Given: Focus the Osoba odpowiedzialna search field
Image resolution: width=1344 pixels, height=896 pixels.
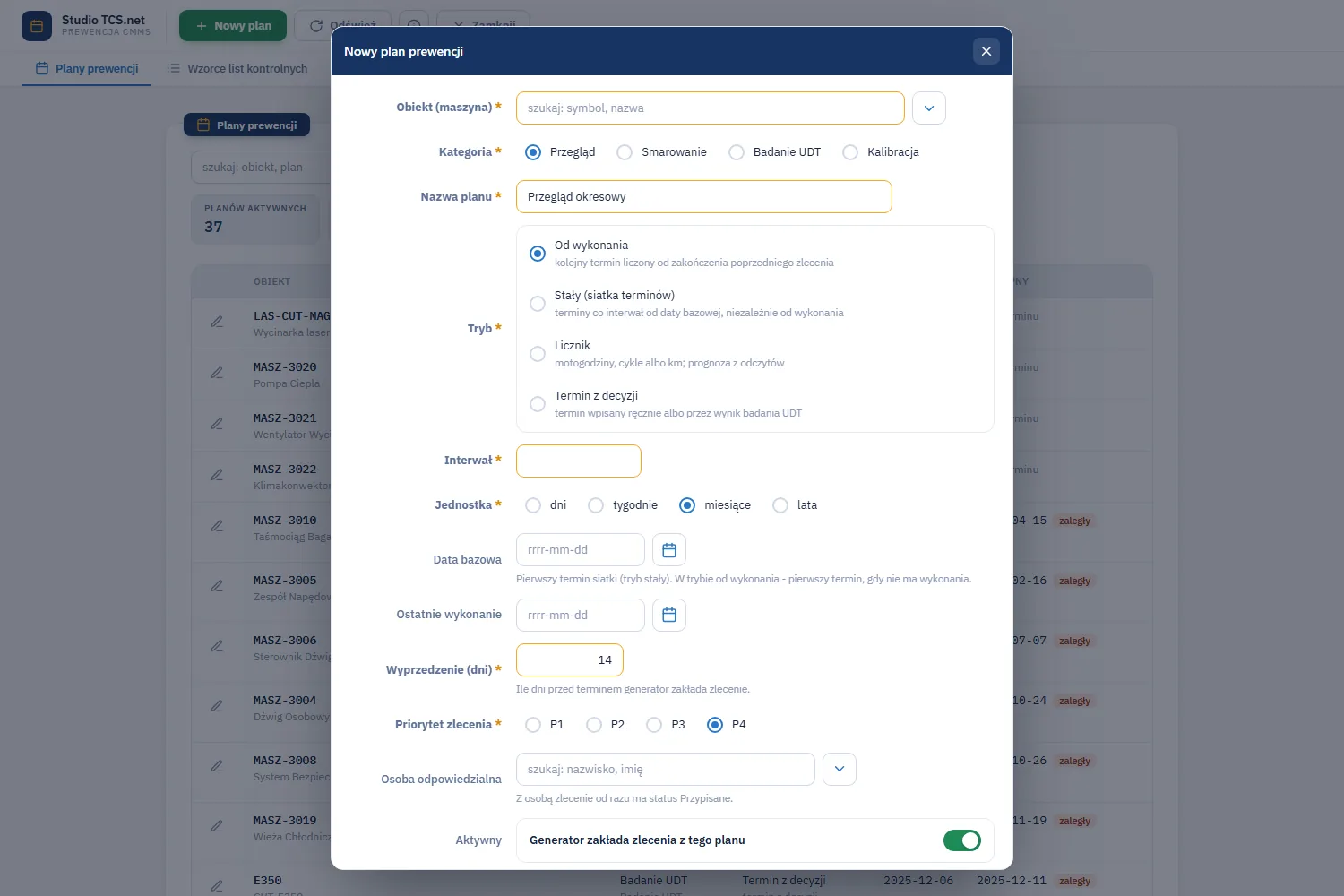Looking at the screenshot, I should pos(666,770).
